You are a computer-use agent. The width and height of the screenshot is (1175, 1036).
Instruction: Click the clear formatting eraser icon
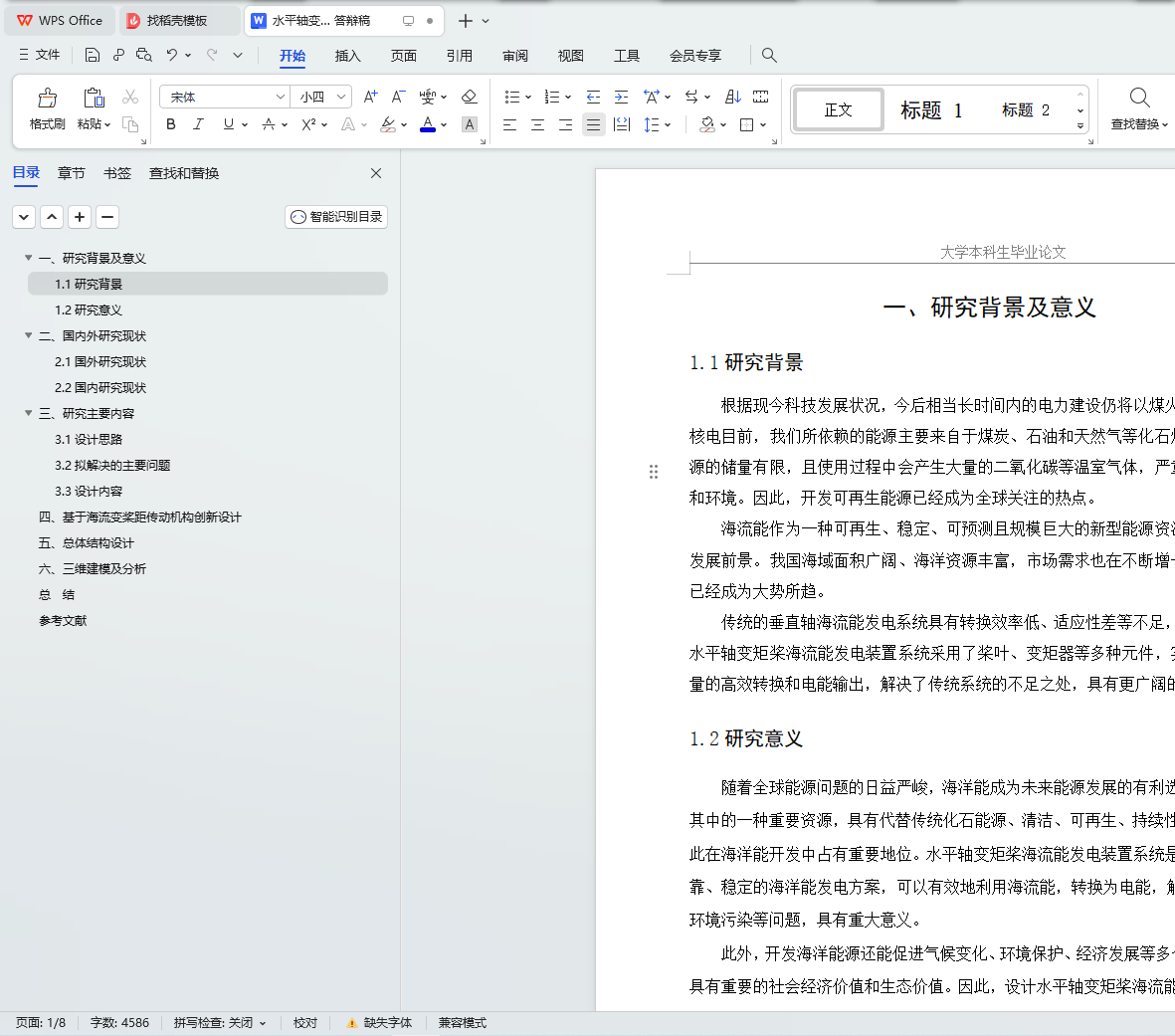[470, 97]
